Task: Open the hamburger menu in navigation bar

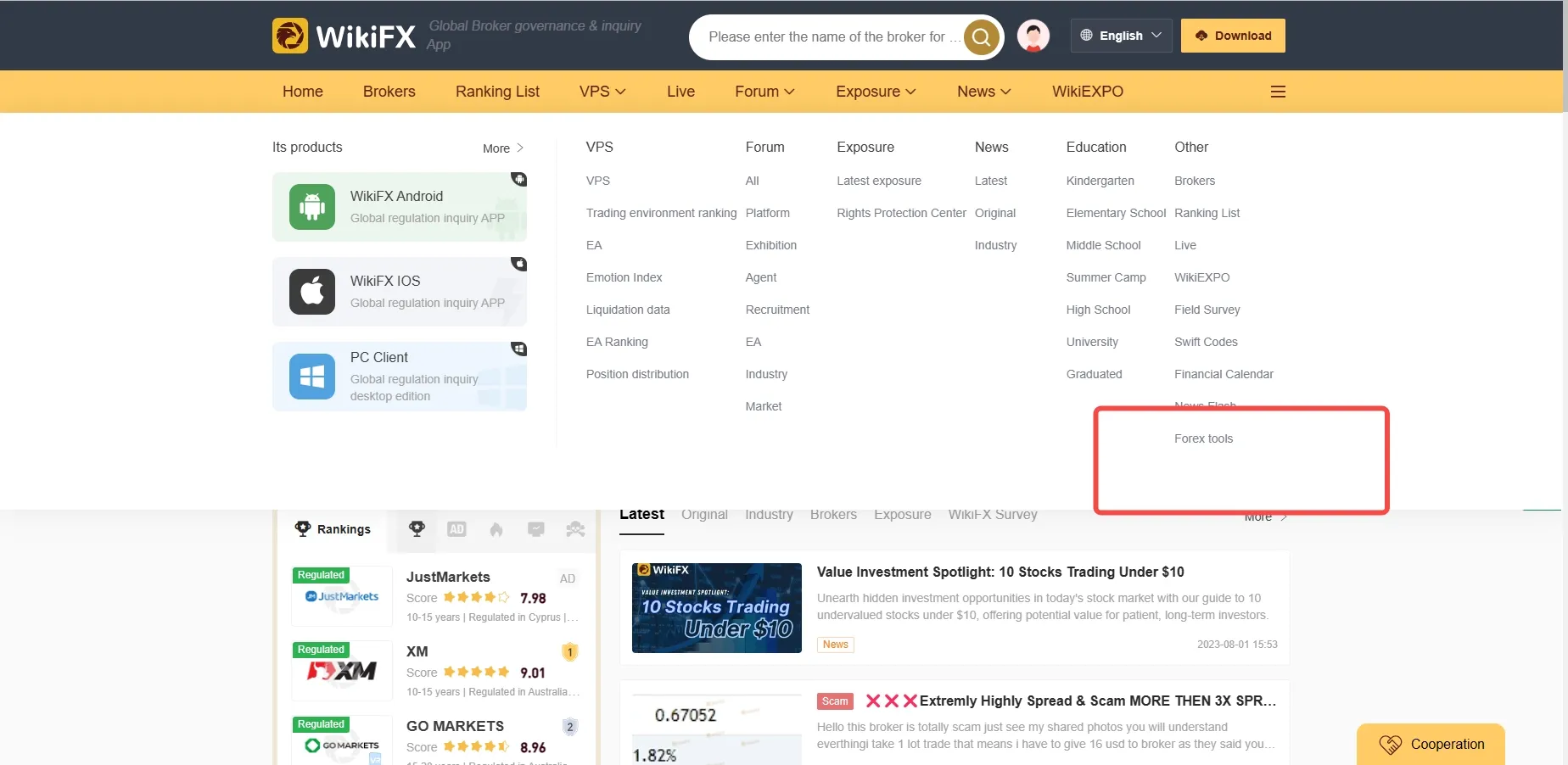Action: point(1278,92)
